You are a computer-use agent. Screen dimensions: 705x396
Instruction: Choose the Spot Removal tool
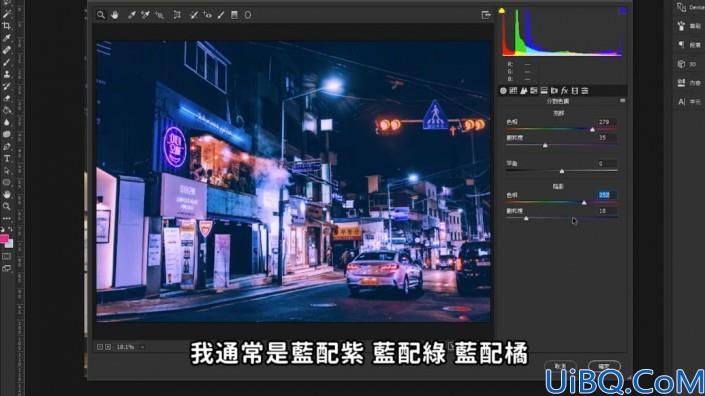(194, 15)
